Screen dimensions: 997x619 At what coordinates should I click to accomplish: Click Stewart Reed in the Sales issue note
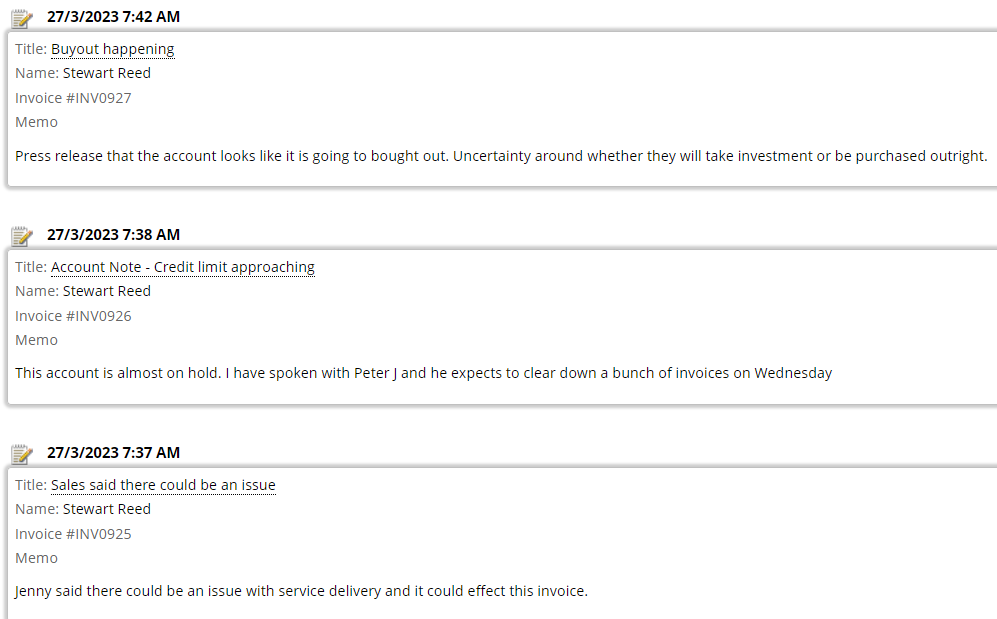pyautogui.click(x=106, y=509)
